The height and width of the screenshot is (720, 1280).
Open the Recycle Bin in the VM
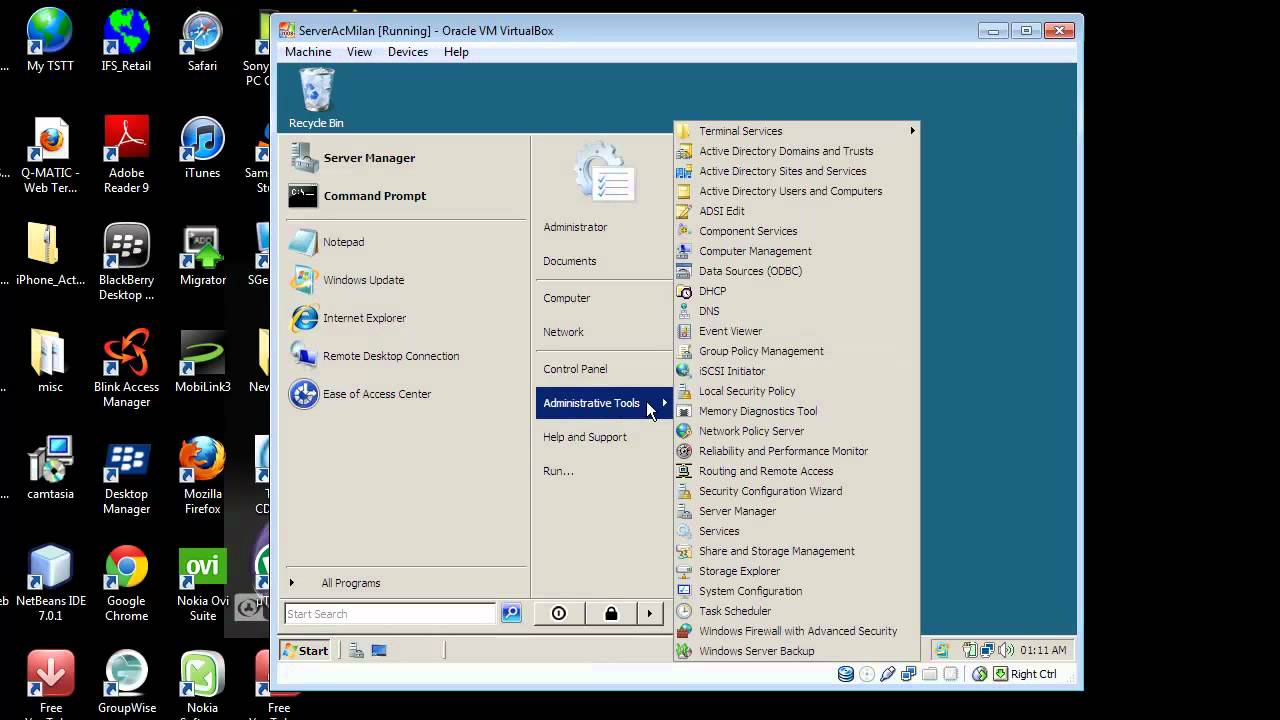pos(316,98)
